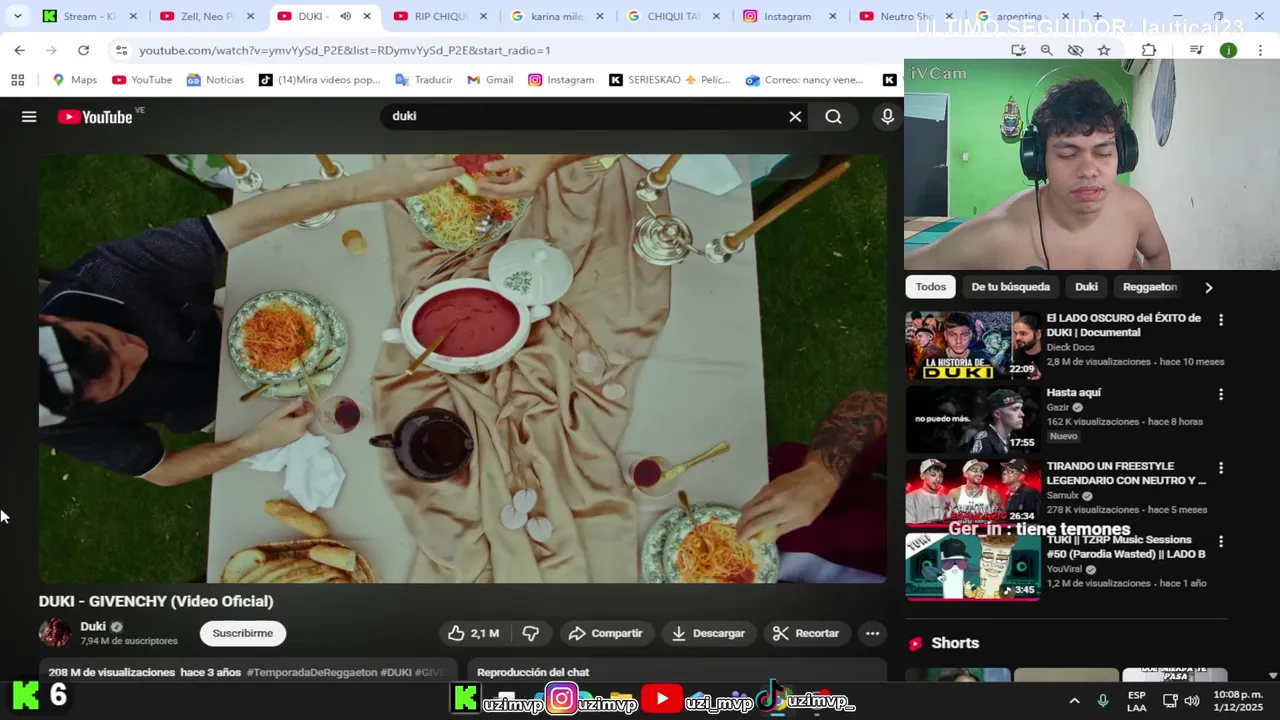The width and height of the screenshot is (1280, 720).
Task: Close the 'Zell, Neo P' tab
Action: click(250, 16)
